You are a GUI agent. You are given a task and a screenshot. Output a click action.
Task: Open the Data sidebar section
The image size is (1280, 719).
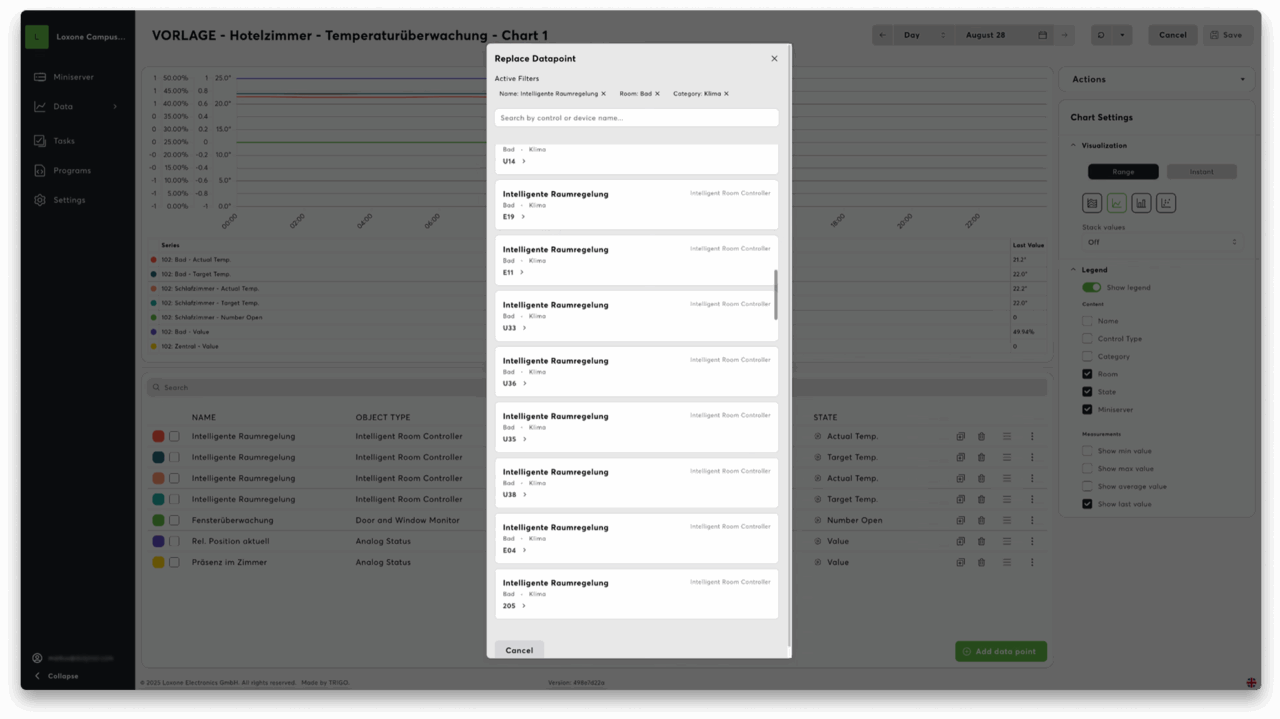coord(77,106)
